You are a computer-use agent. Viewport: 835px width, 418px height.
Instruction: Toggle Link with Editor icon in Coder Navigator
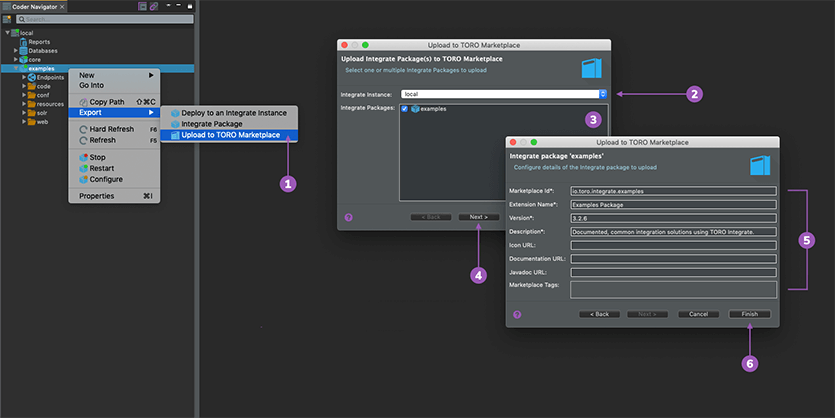154,6
